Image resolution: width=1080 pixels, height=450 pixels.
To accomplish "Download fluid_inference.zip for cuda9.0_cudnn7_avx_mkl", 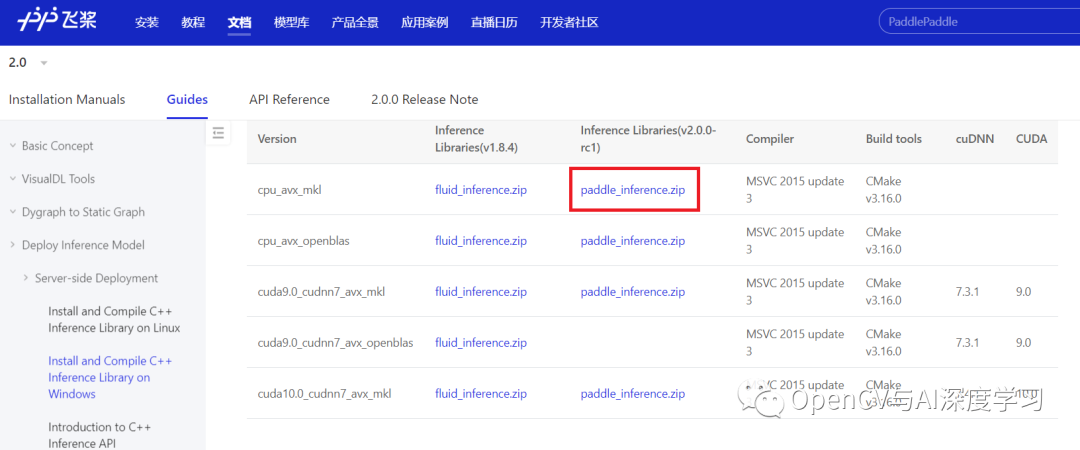I will (x=481, y=292).
